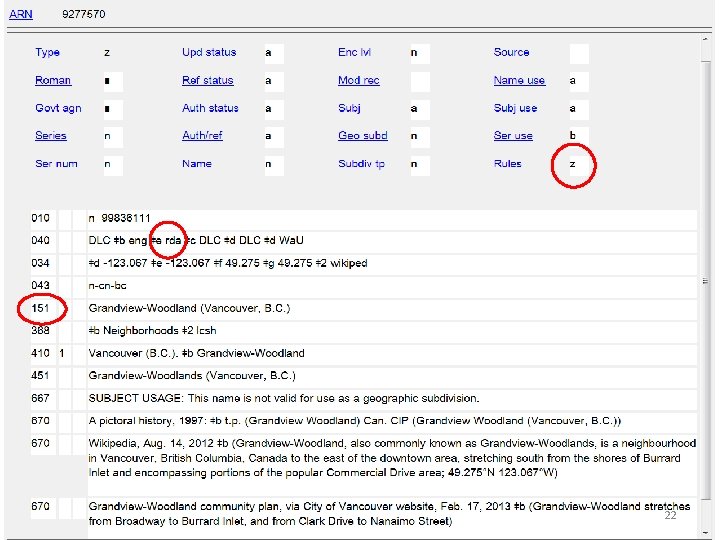Edit the Enc lvl value box
Image resolution: width=720 pixels, height=540 pixels.
(x=420, y=54)
